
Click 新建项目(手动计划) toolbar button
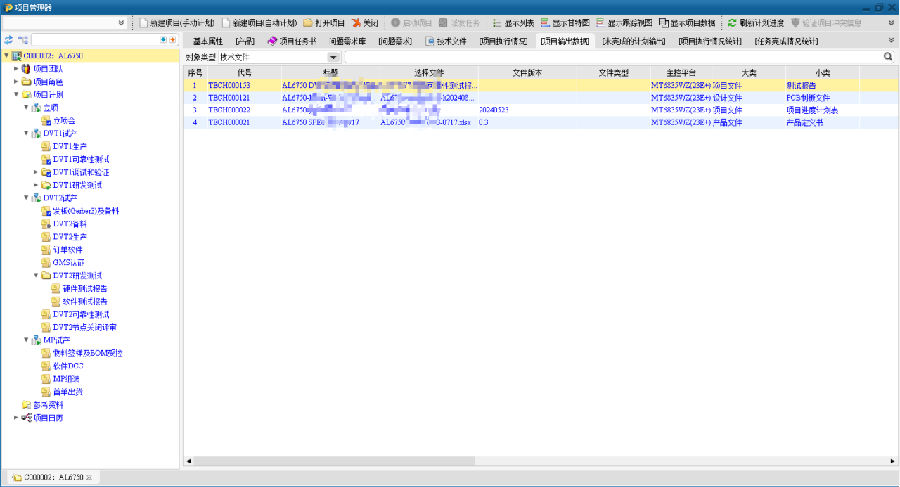[x=177, y=23]
